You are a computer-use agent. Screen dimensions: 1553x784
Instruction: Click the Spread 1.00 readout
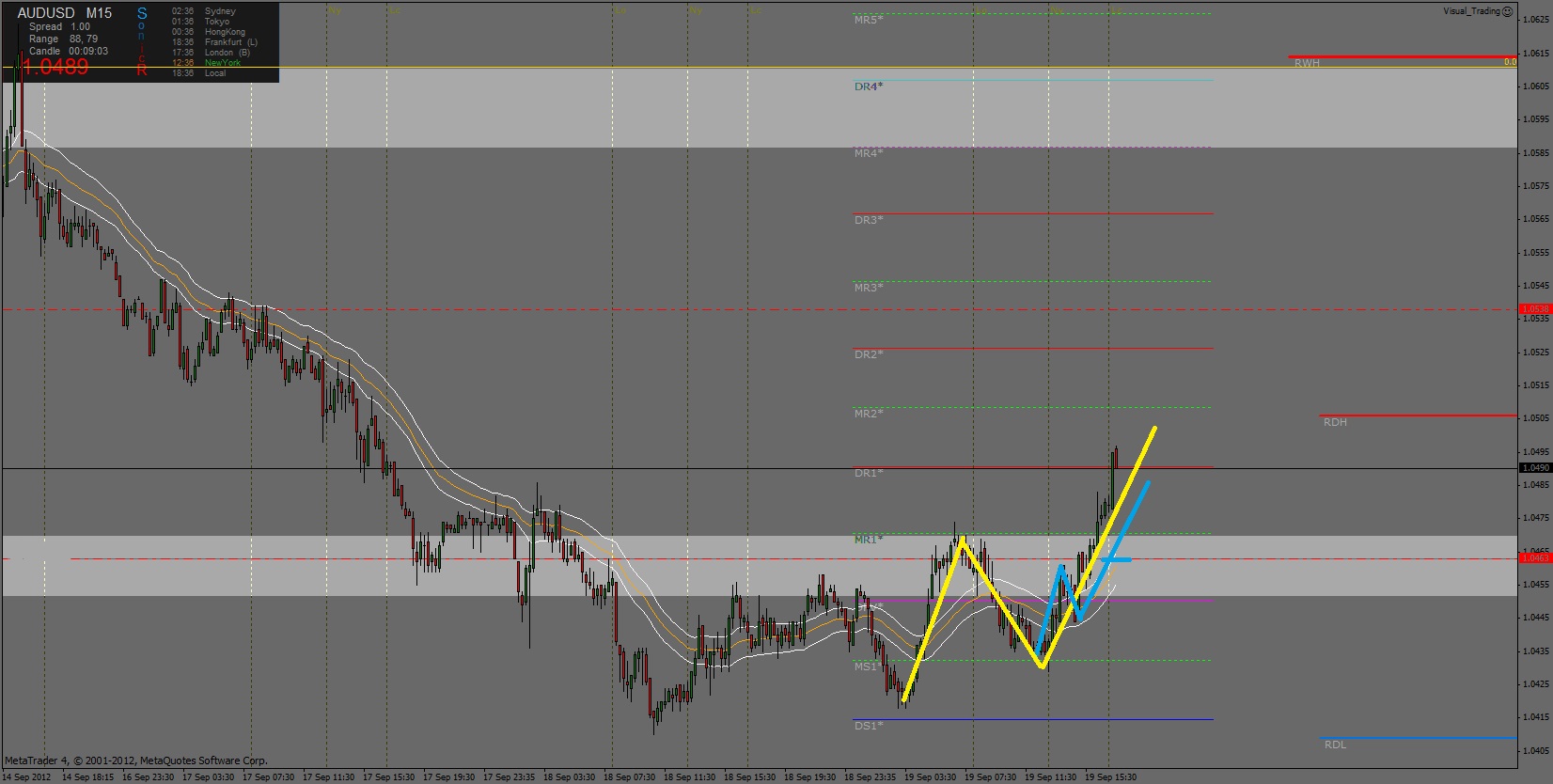(59, 27)
